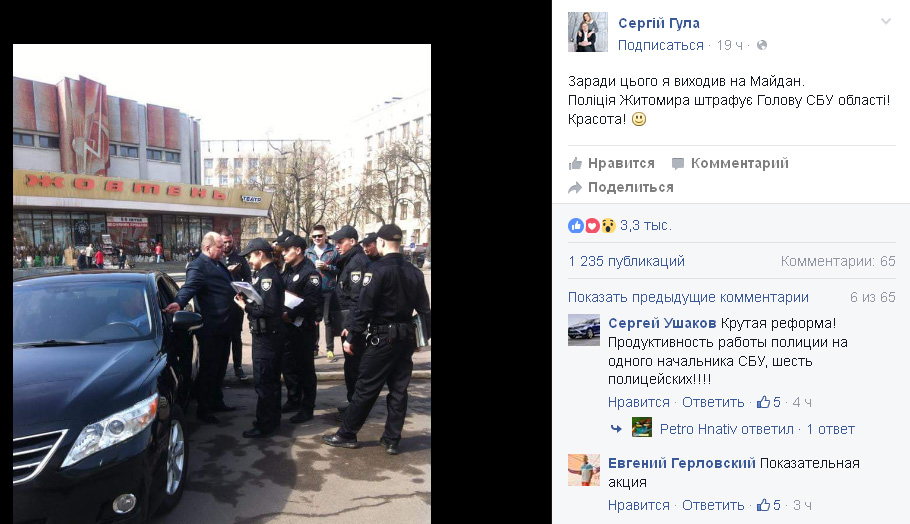Click the reply arrow icon before Petro Hnativ
This screenshot has width=910, height=524.
pos(616,429)
